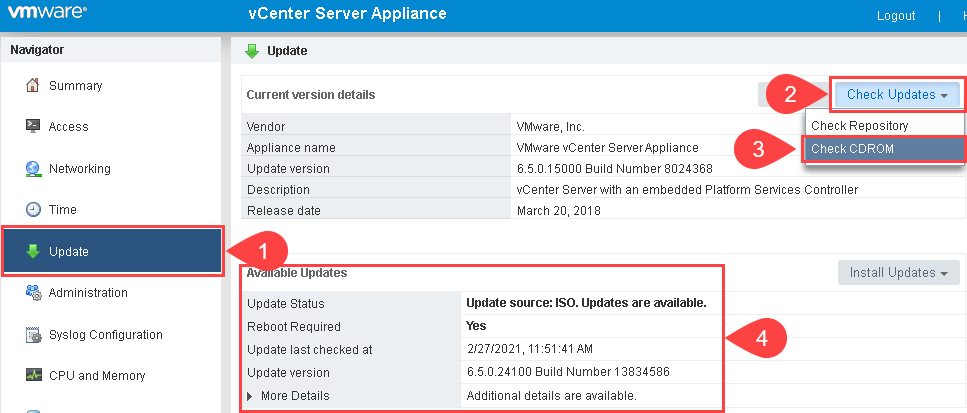Open the Install Updates dropdown
This screenshot has height=413, width=967.
[x=899, y=272]
